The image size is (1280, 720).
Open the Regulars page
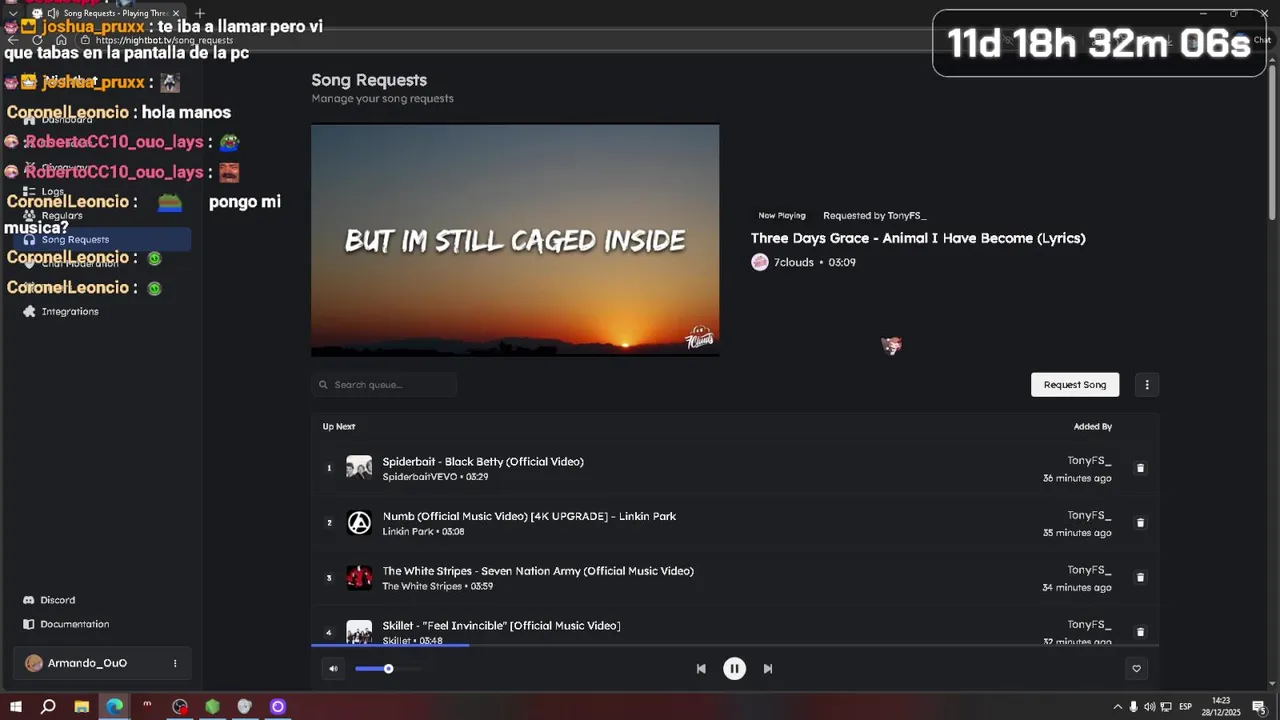53,216
